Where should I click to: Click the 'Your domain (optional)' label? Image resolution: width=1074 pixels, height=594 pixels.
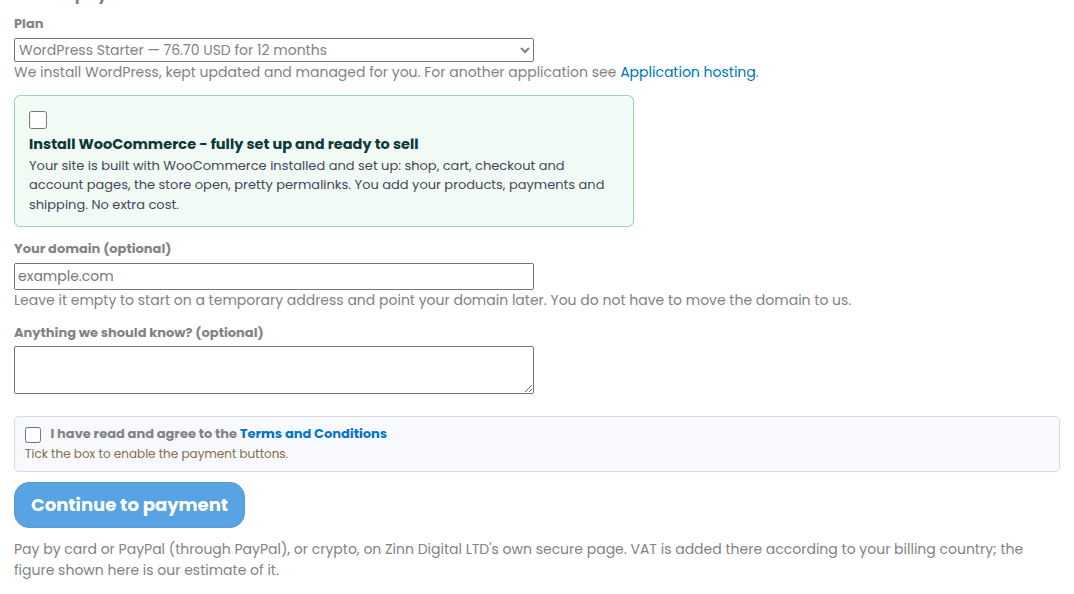click(x=92, y=249)
